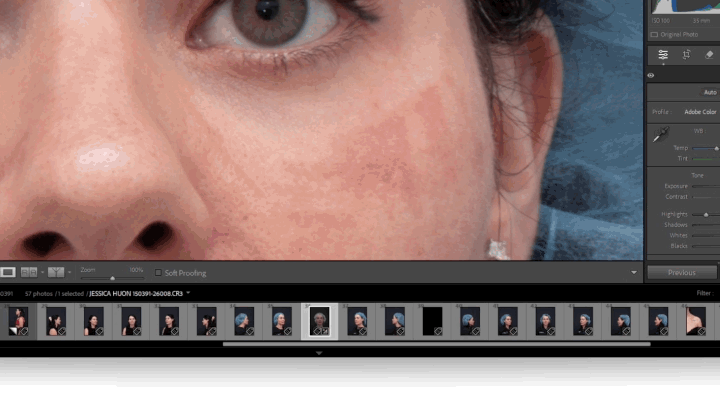This screenshot has width=720, height=405.
Task: Click metadata badge on thumbnail 29
Action: tap(62, 331)
